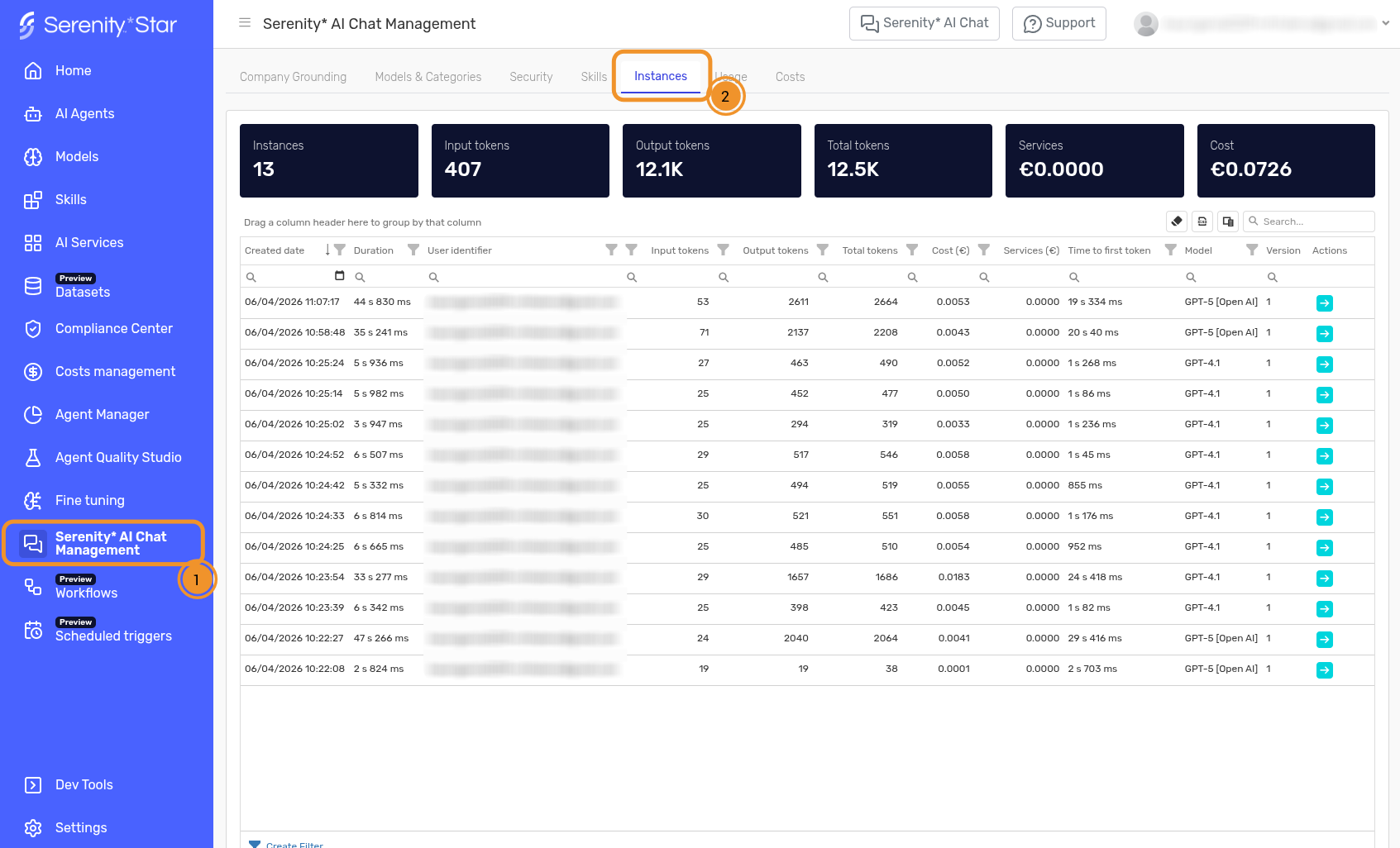Clear filters with the eraser icon
Image resolution: width=1400 pixels, height=848 pixels.
pyautogui.click(x=1177, y=222)
